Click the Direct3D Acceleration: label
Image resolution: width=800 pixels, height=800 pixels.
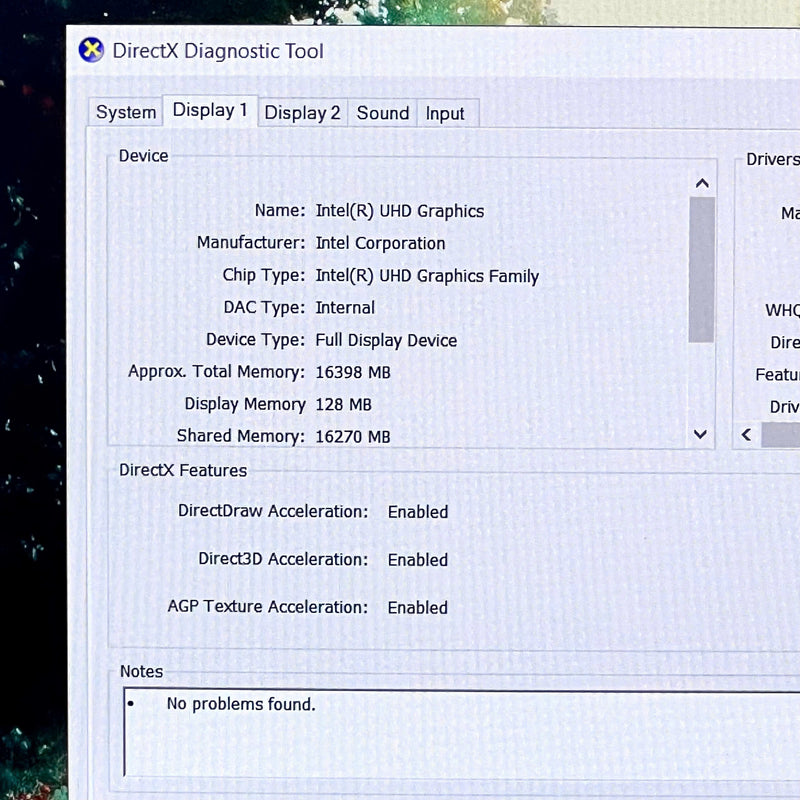tap(283, 559)
